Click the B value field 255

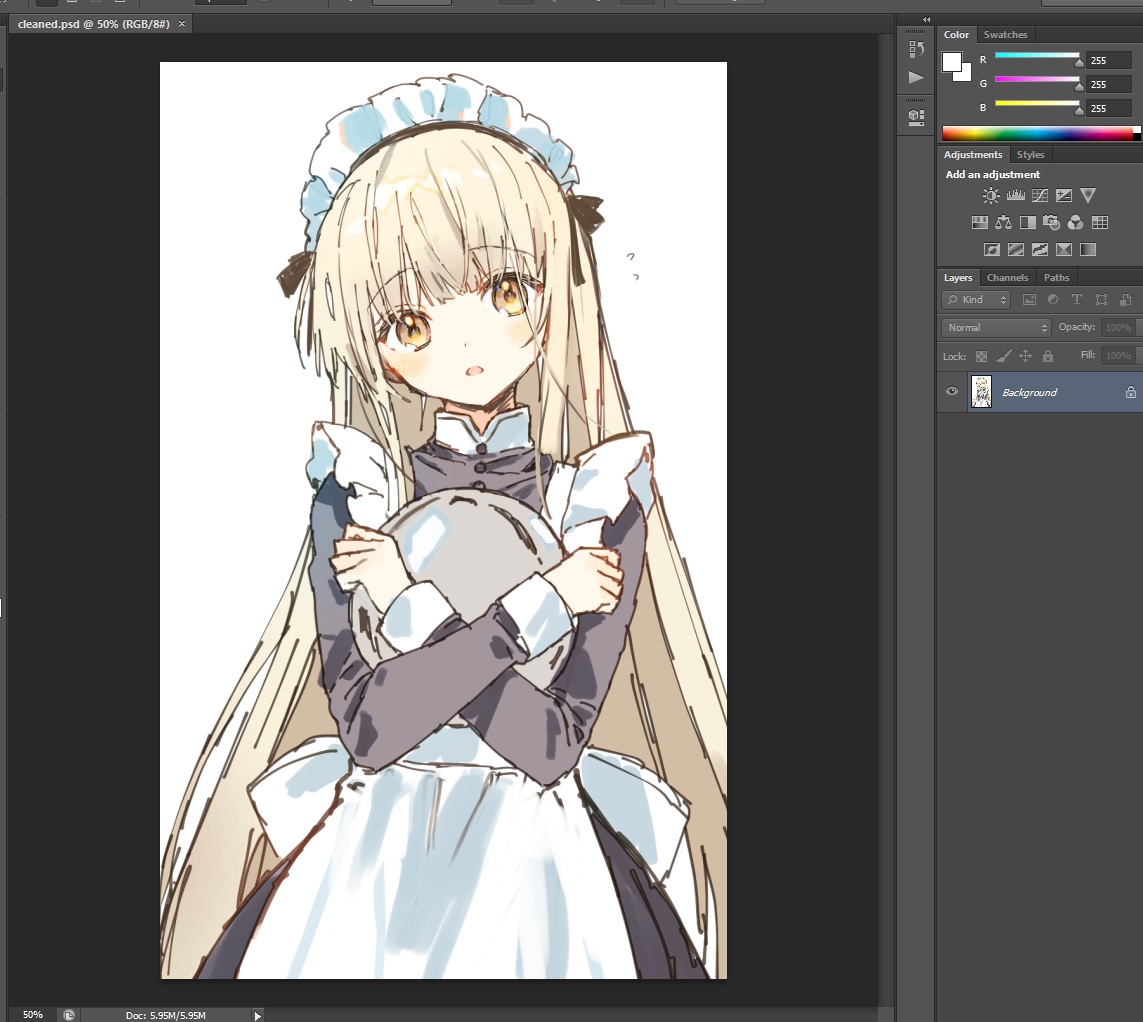coord(1109,109)
